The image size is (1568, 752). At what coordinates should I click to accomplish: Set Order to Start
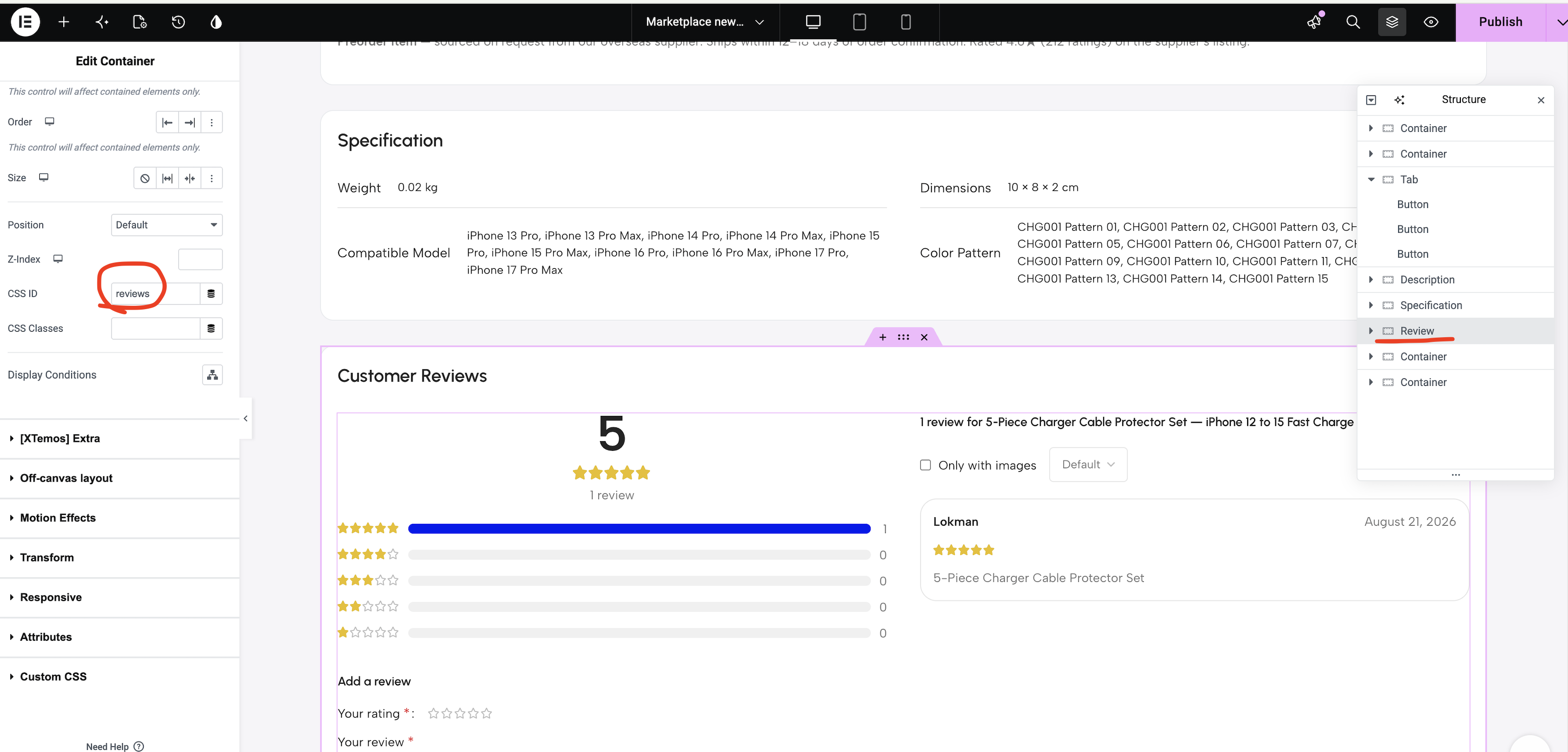point(167,122)
